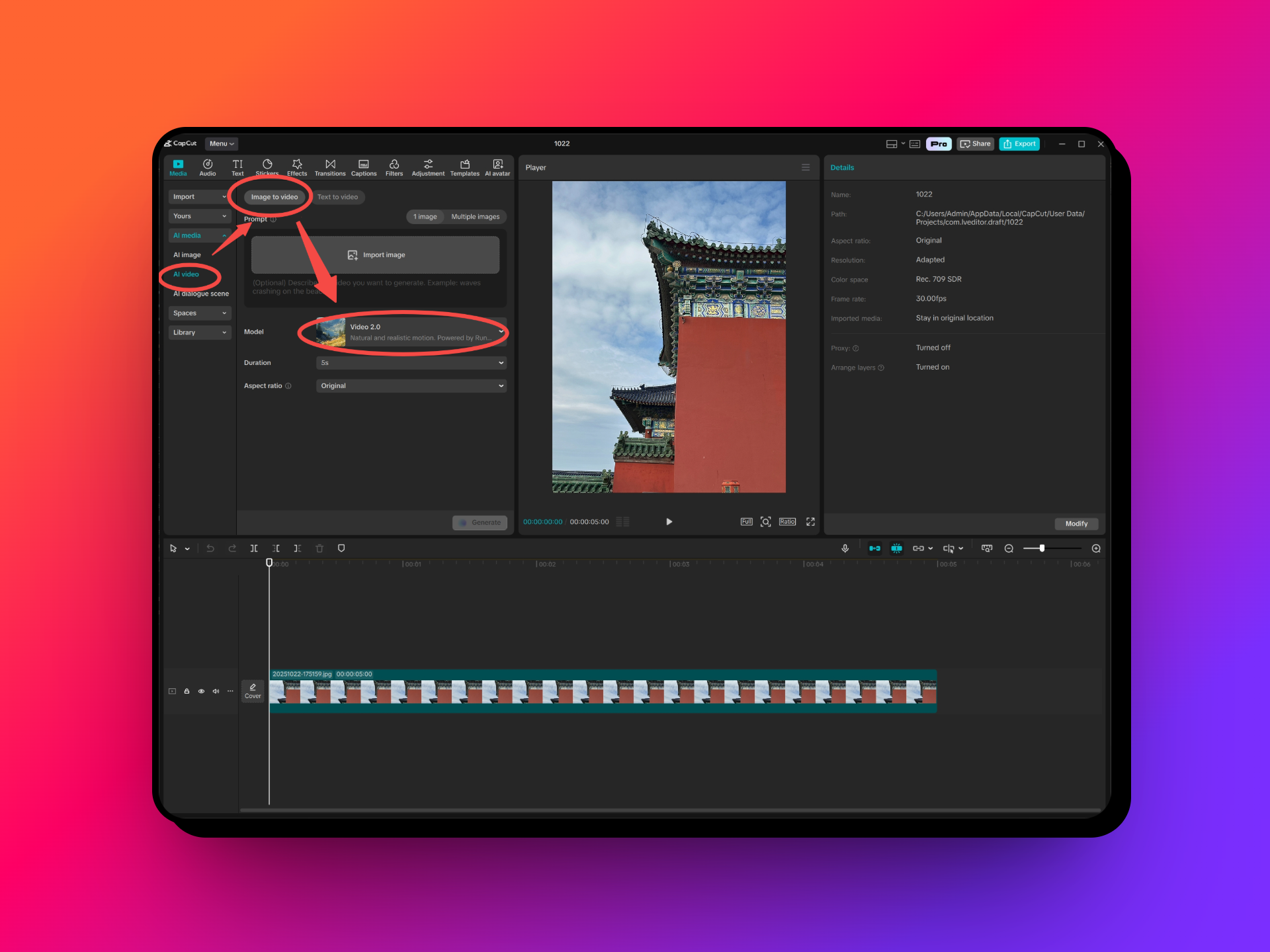
Task: Open the Audio panel
Action: tap(208, 167)
